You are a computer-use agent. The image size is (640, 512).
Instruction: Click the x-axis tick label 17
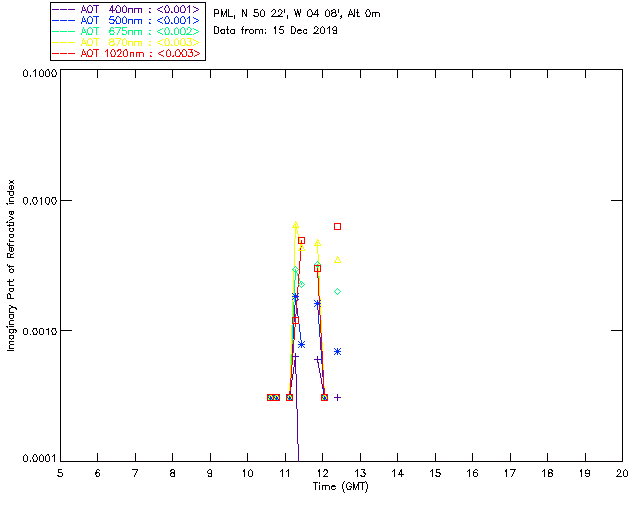[x=510, y=473]
